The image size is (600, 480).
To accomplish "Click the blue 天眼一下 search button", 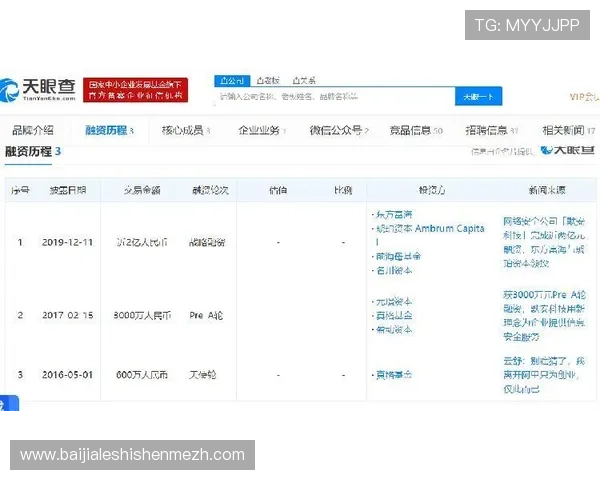I will 478,96.
